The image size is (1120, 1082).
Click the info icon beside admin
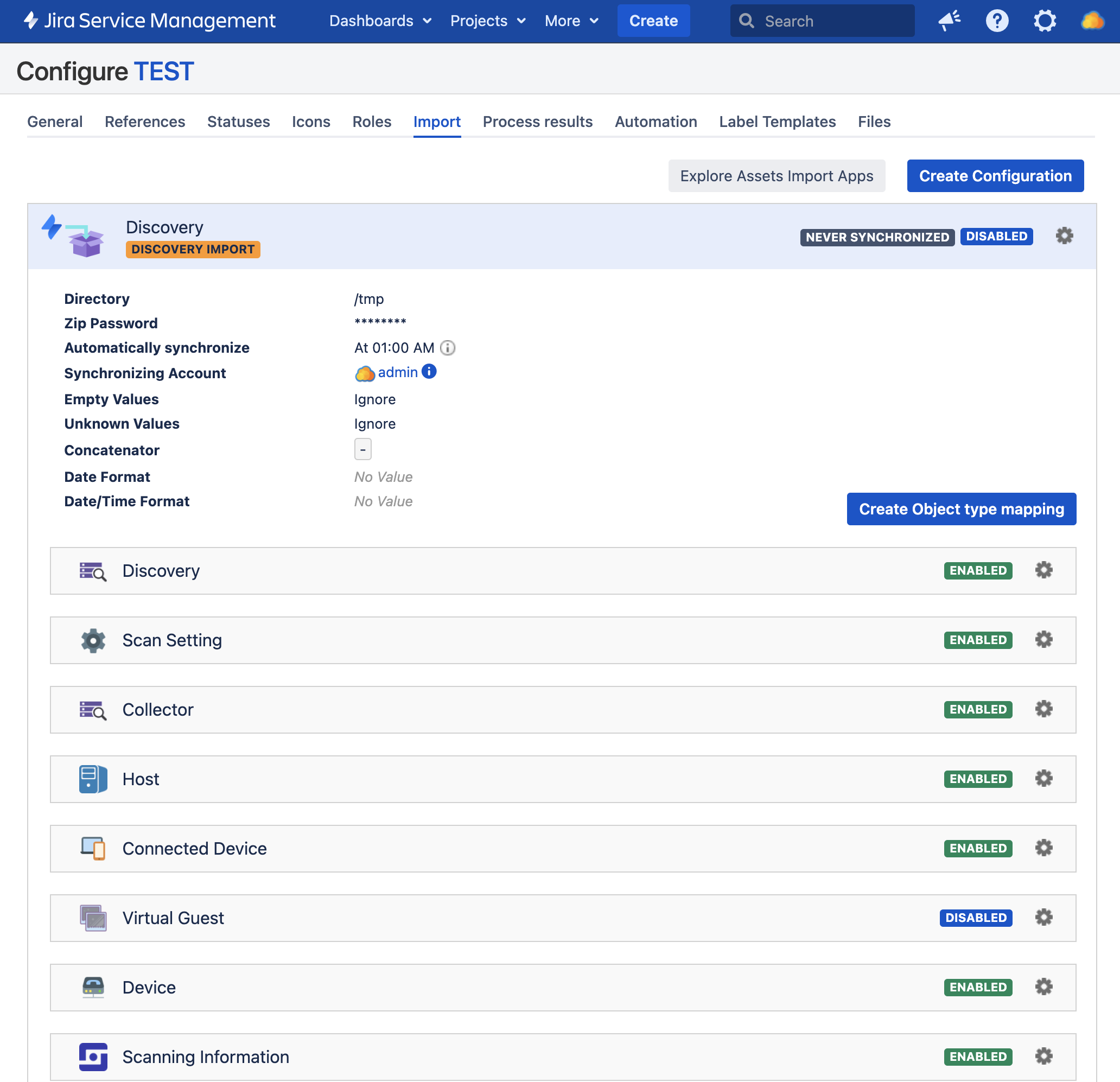tap(429, 371)
